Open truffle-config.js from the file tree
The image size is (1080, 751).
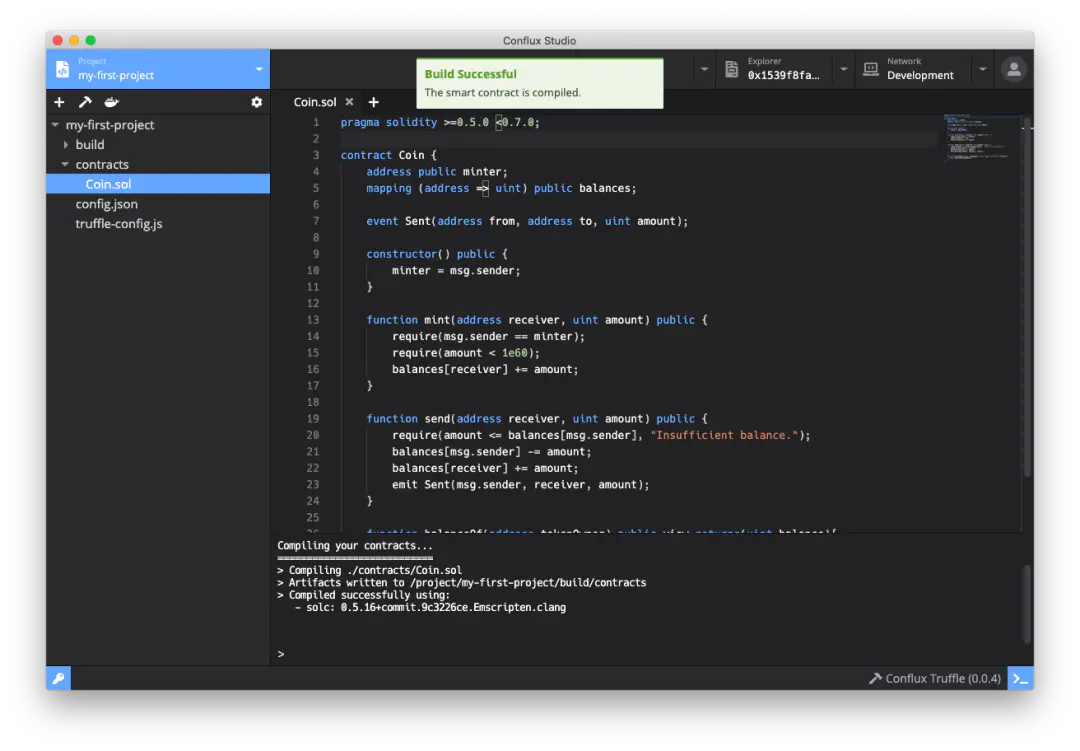coord(119,224)
